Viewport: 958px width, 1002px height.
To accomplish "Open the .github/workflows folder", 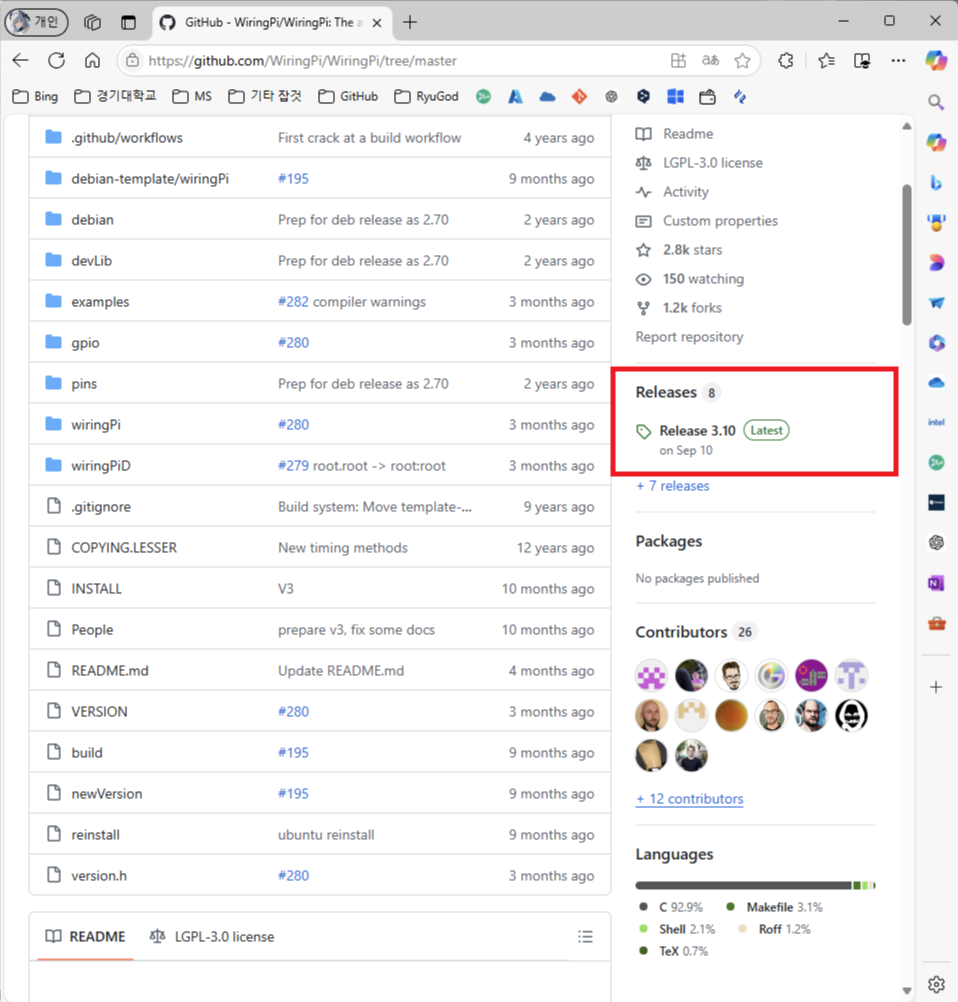I will pos(127,137).
